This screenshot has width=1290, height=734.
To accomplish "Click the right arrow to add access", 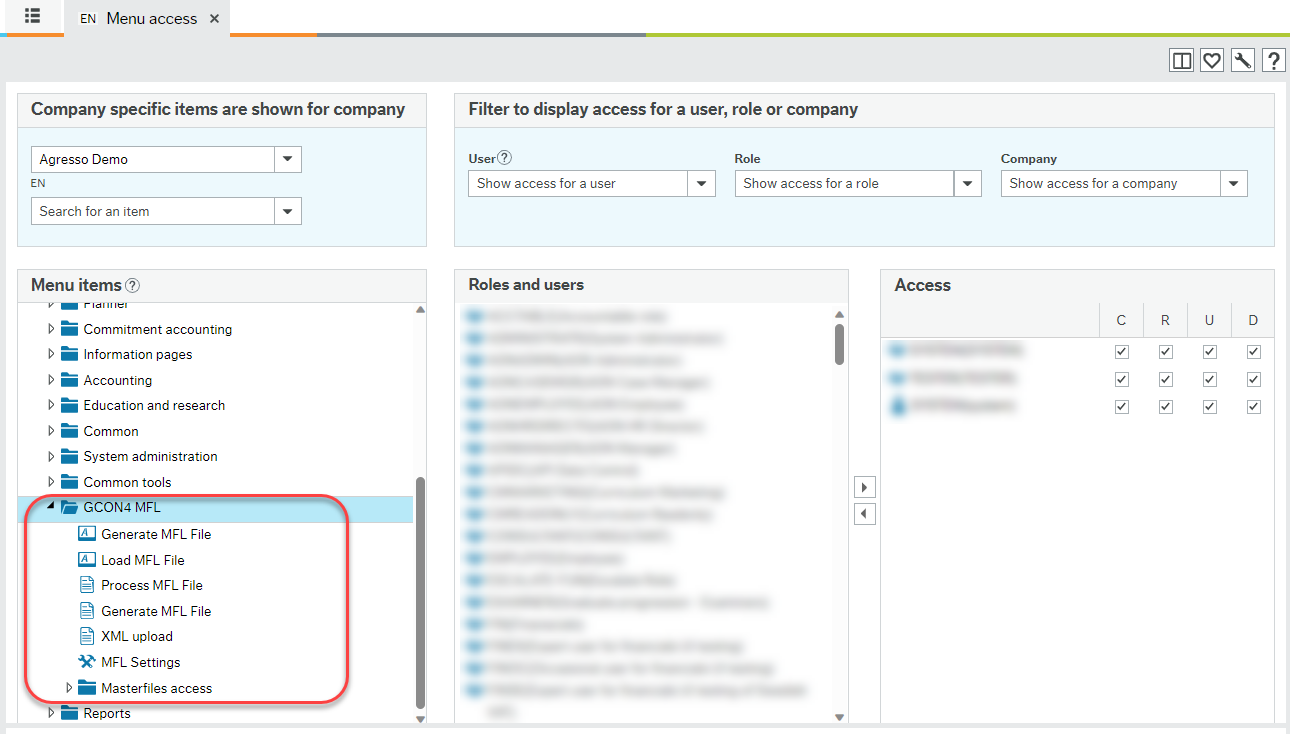I will point(866,487).
